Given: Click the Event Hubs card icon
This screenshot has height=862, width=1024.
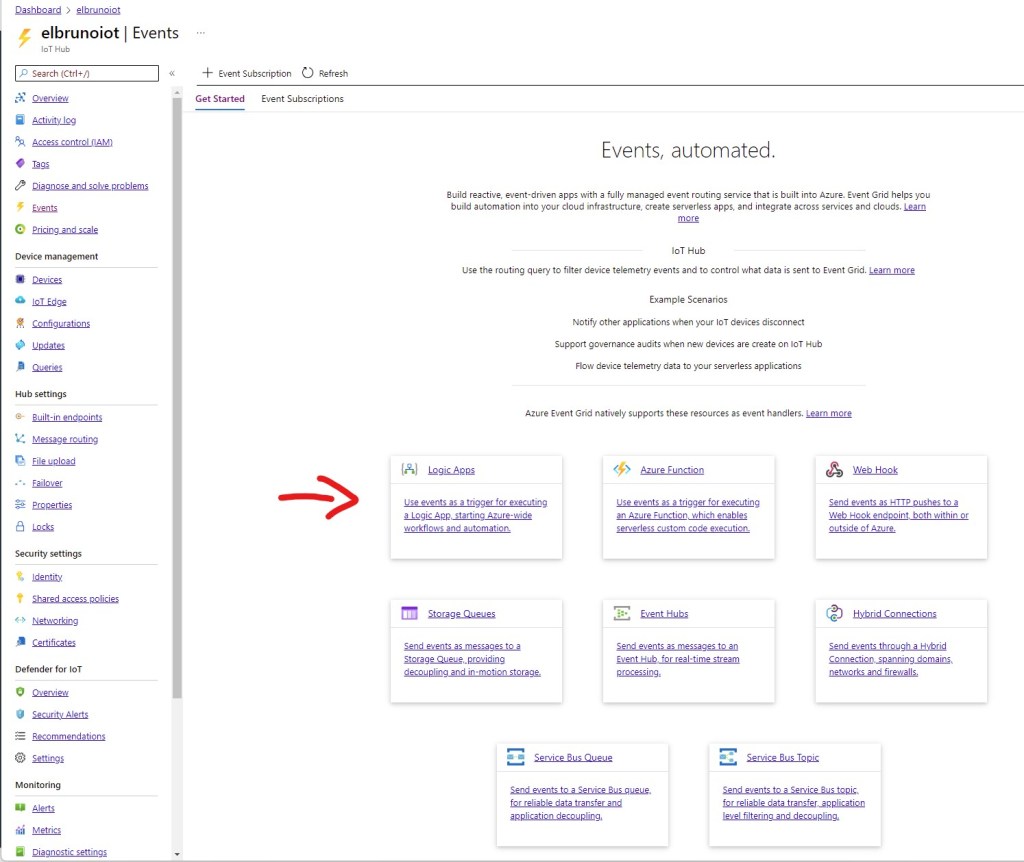Looking at the screenshot, I should click(x=622, y=613).
